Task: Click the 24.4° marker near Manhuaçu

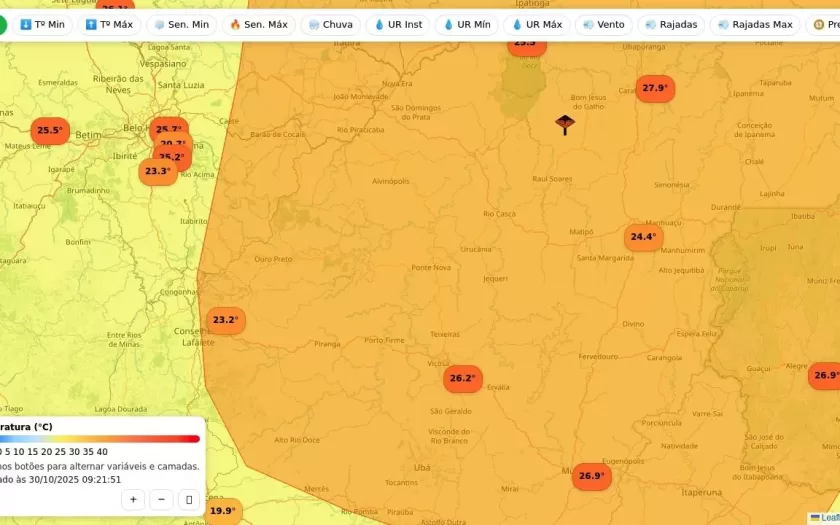Action: point(643,237)
